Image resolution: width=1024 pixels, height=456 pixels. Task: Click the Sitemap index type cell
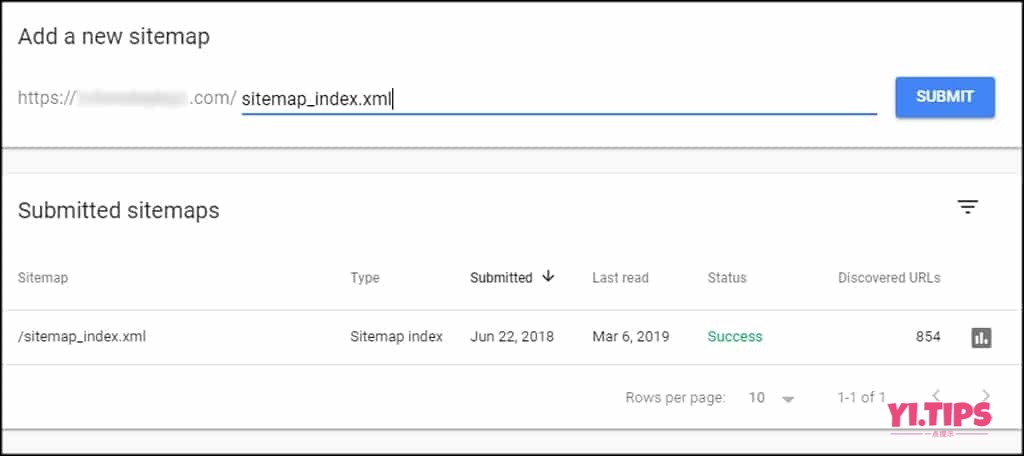[x=396, y=337]
